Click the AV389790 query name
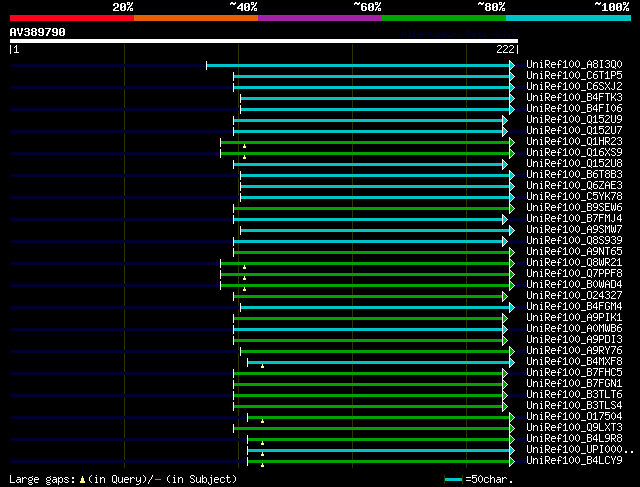This screenshot has width=640, height=487. (38, 32)
